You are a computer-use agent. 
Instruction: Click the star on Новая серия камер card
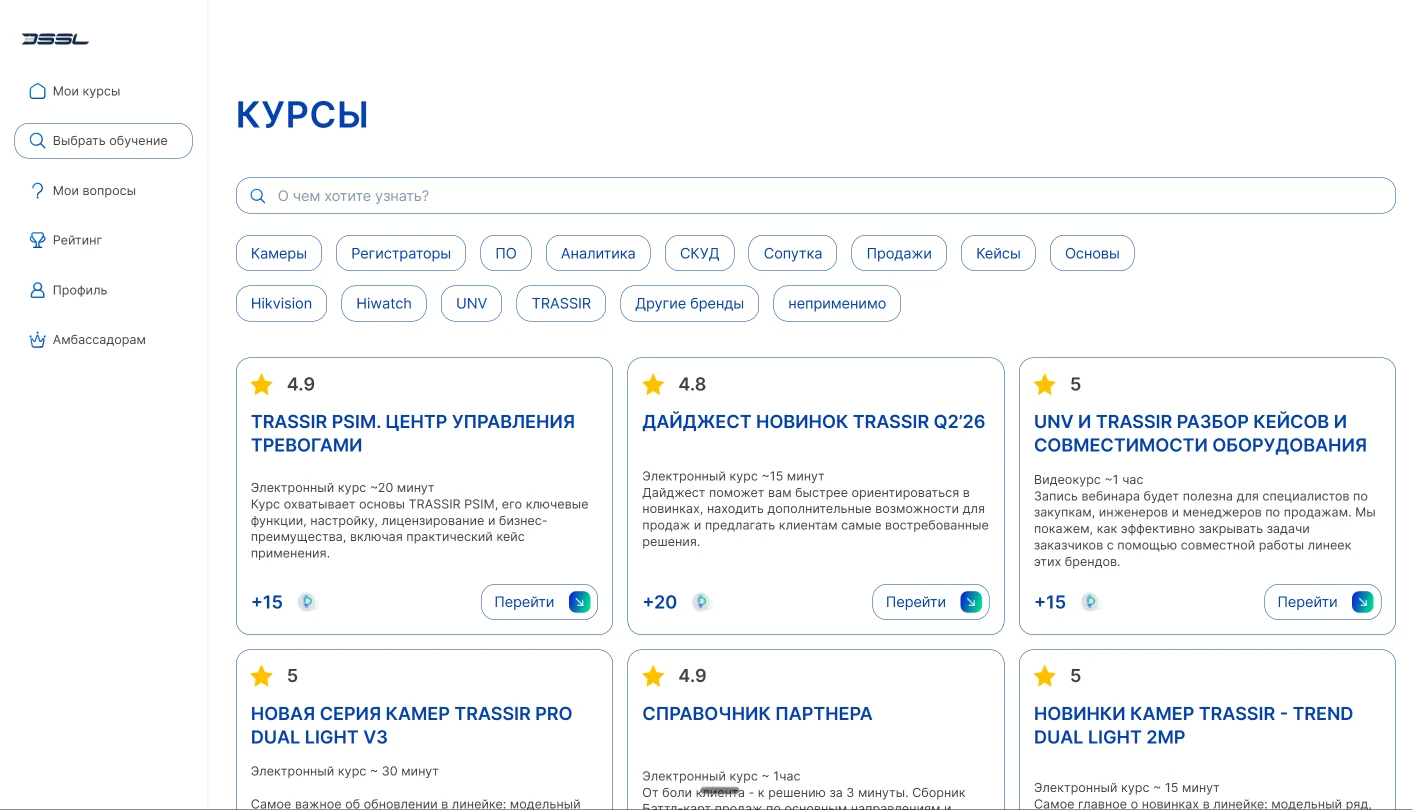click(262, 676)
